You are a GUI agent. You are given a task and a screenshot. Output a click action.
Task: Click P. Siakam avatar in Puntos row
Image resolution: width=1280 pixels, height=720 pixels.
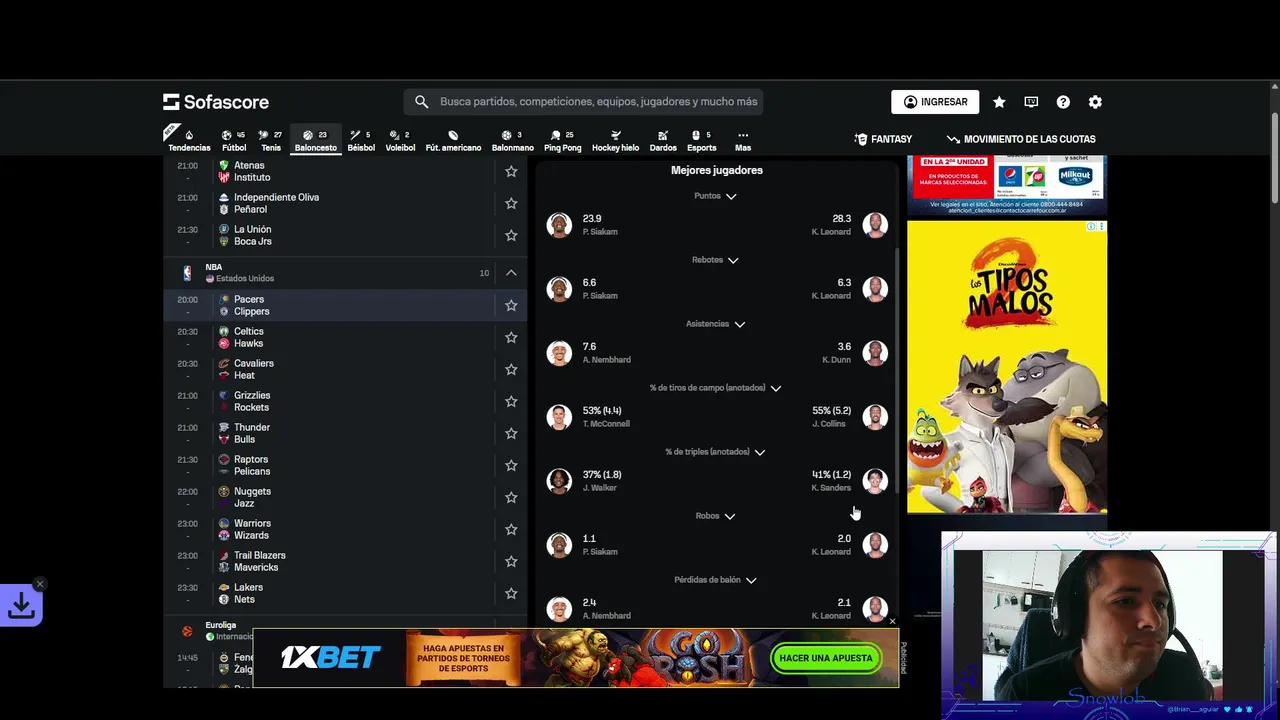(559, 225)
